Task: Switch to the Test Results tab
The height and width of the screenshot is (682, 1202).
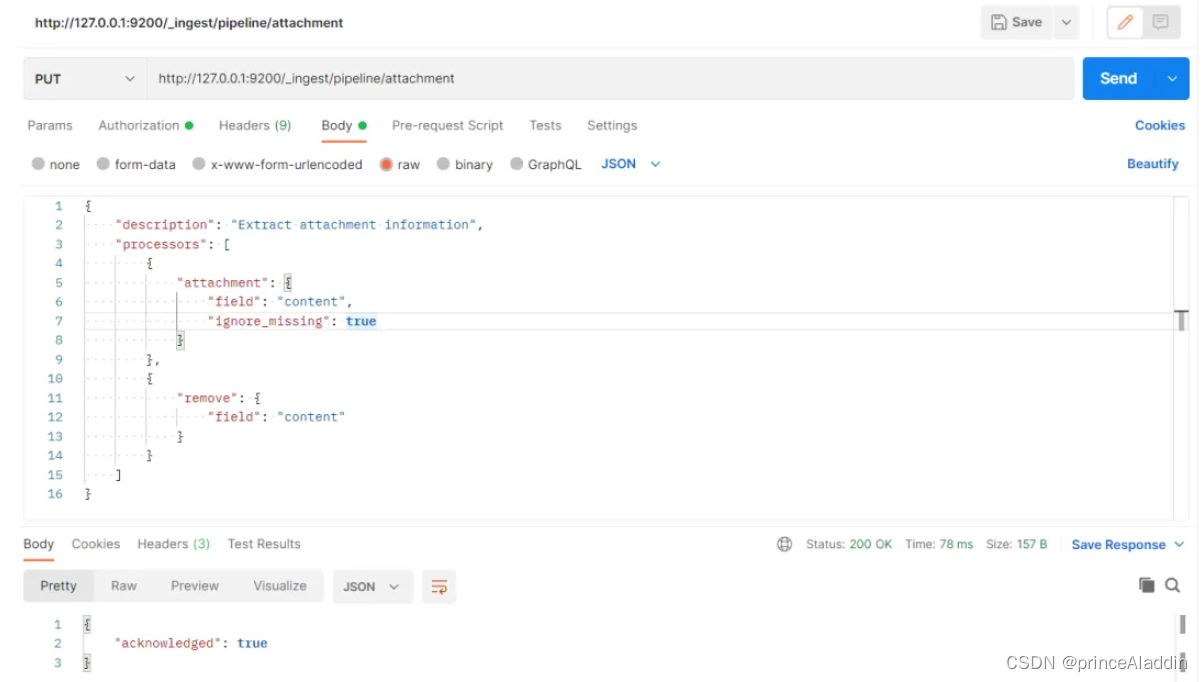Action: (x=264, y=544)
